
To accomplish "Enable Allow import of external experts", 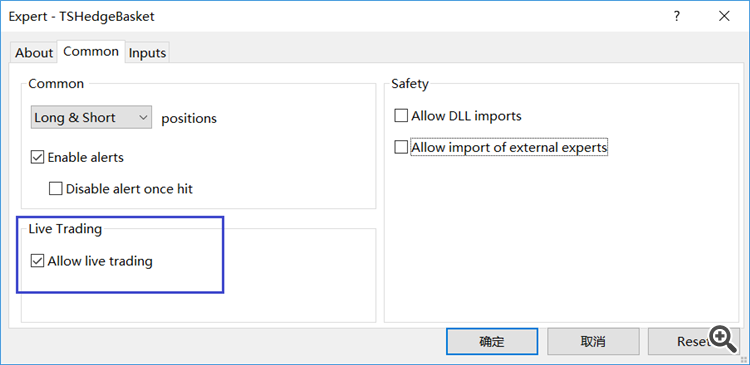I will 401,147.
